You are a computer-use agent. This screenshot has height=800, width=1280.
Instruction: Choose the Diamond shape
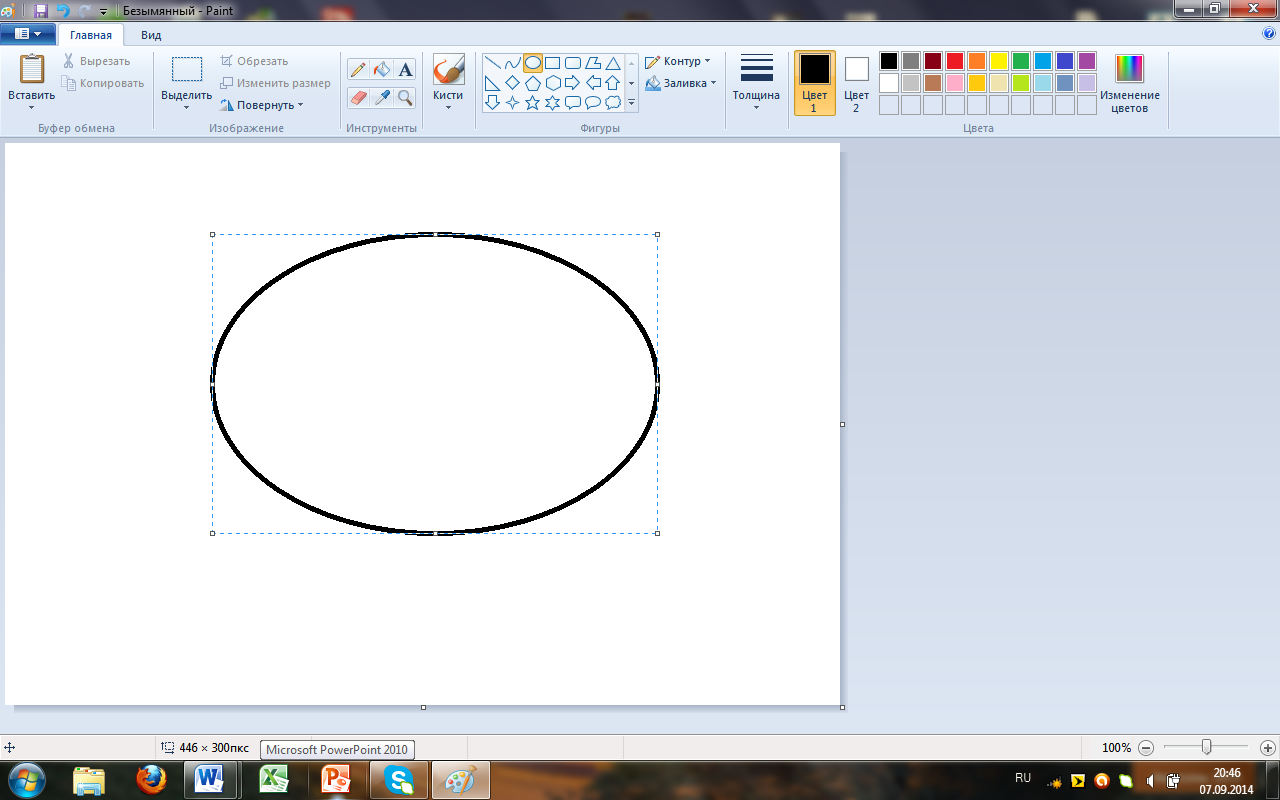coord(512,83)
